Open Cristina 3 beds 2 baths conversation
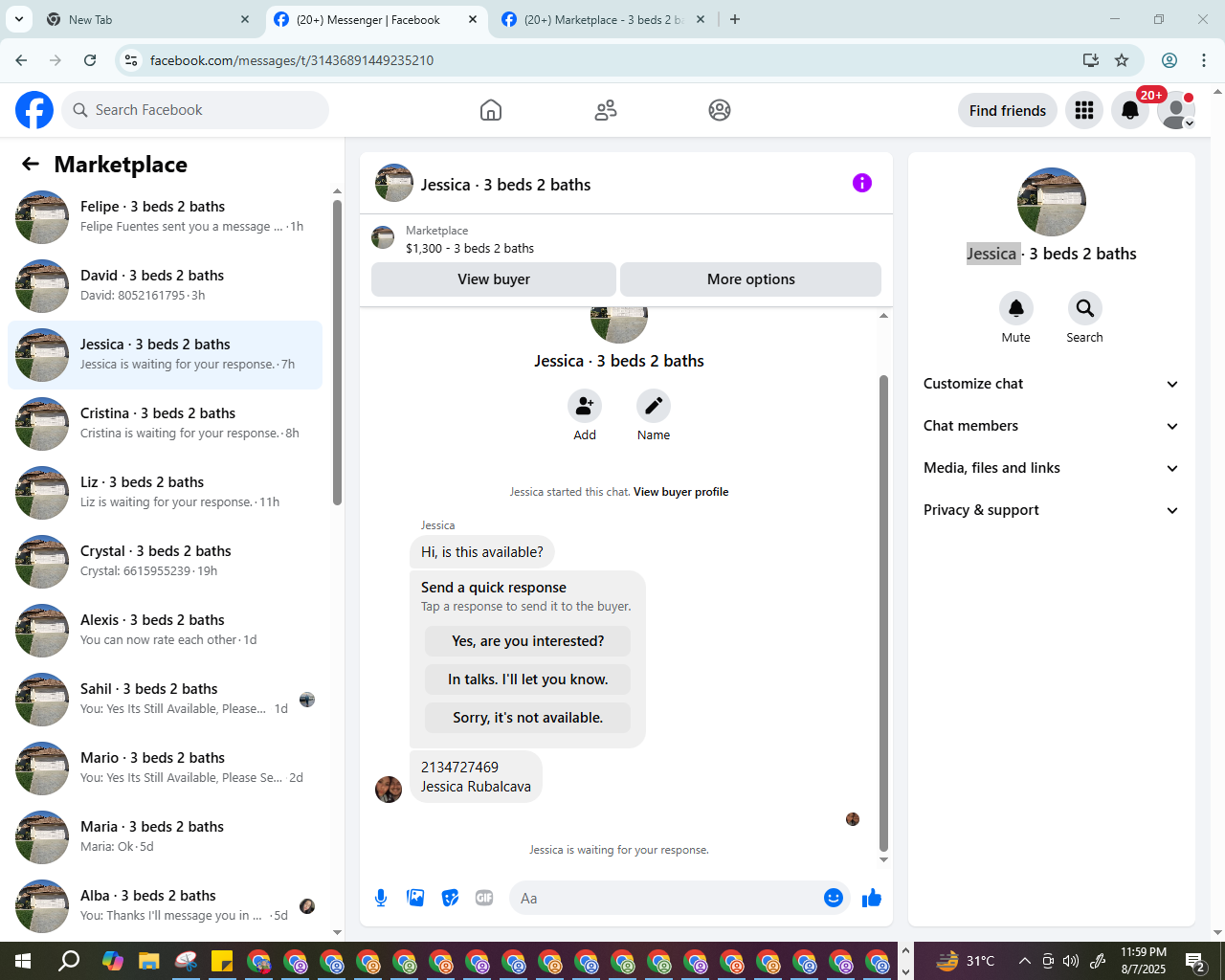This screenshot has height=980, width=1225. (x=165, y=424)
